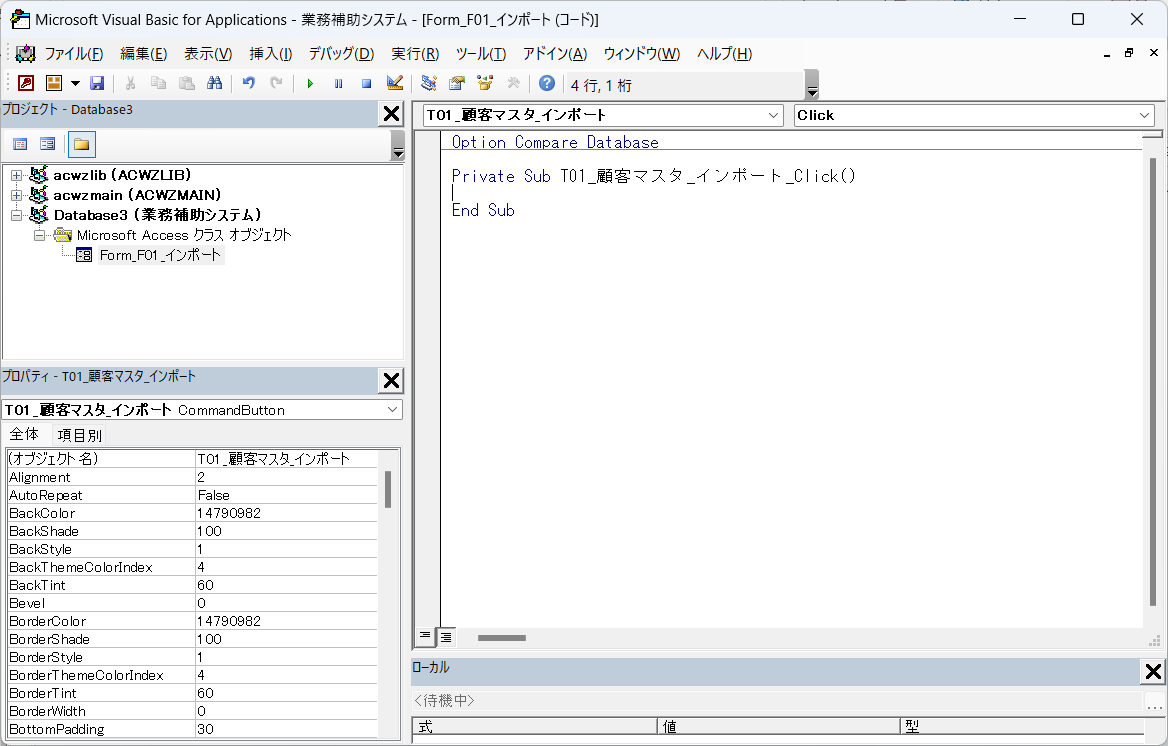Save the project with the Save icon

pyautogui.click(x=96, y=84)
